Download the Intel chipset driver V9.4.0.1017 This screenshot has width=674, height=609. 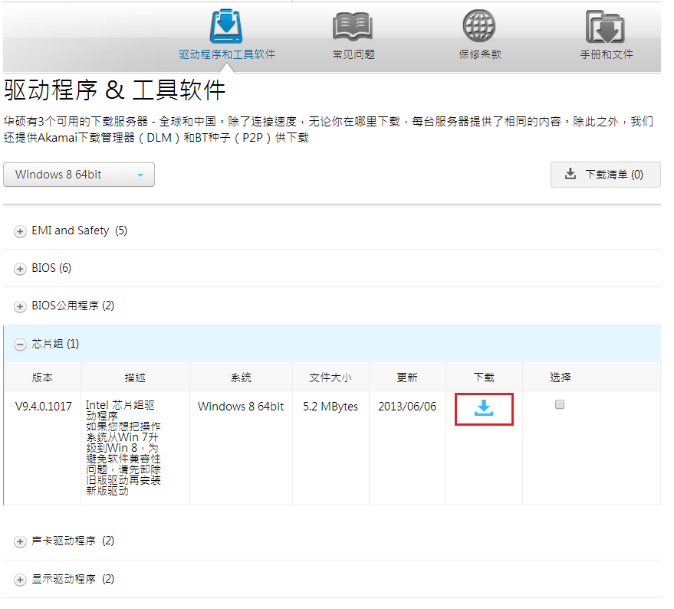pyautogui.click(x=484, y=408)
